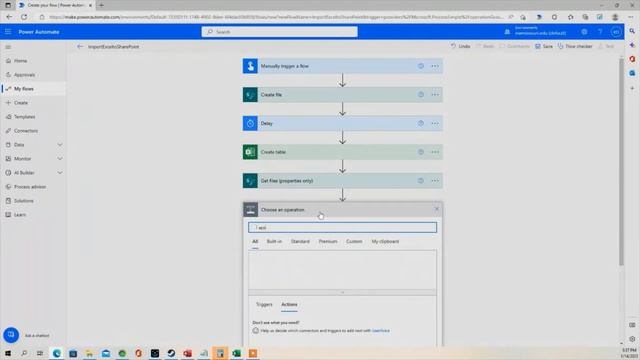
Task: Select the Premium tab
Action: click(x=328, y=242)
